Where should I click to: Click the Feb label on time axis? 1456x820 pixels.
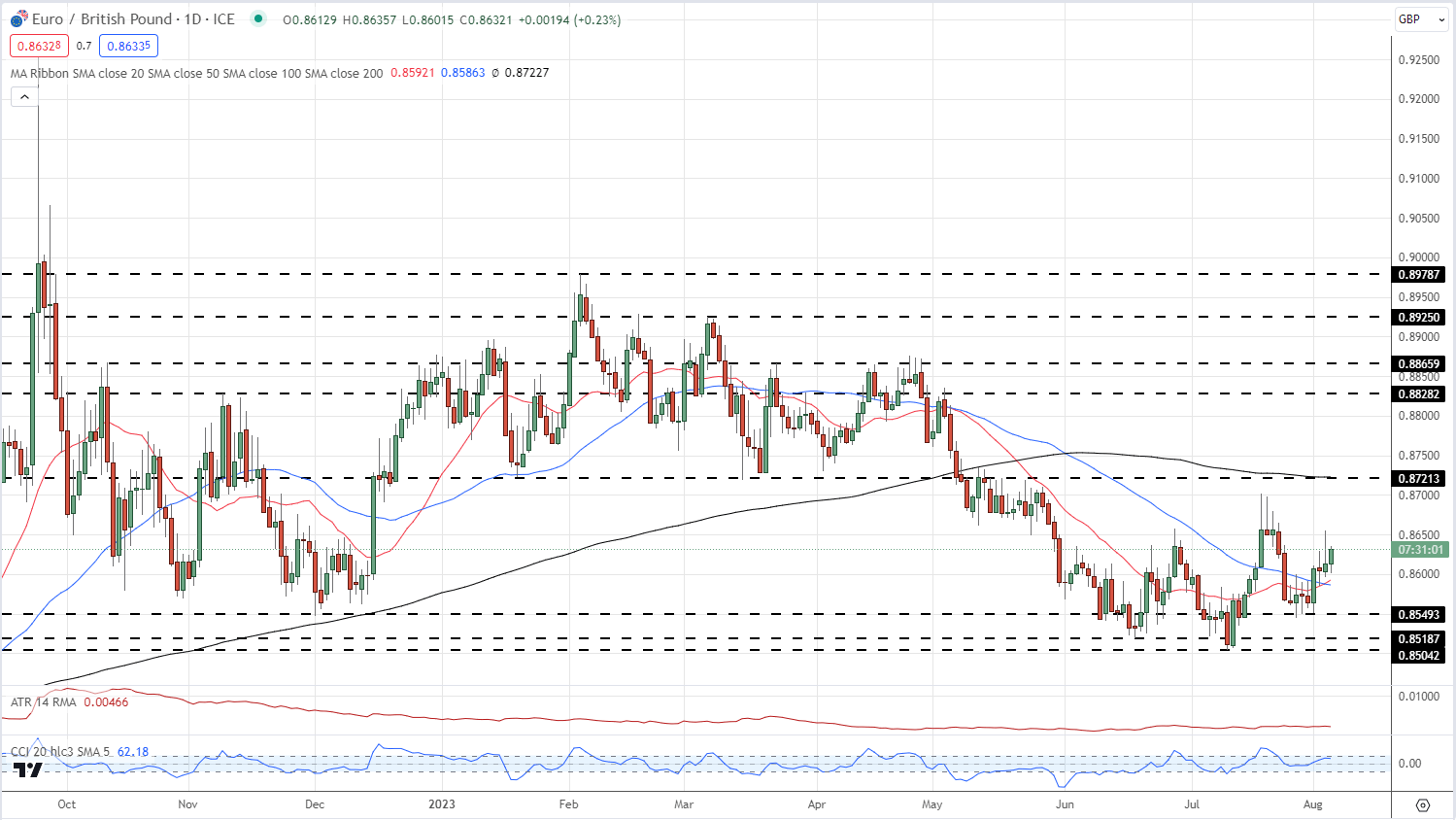click(568, 804)
